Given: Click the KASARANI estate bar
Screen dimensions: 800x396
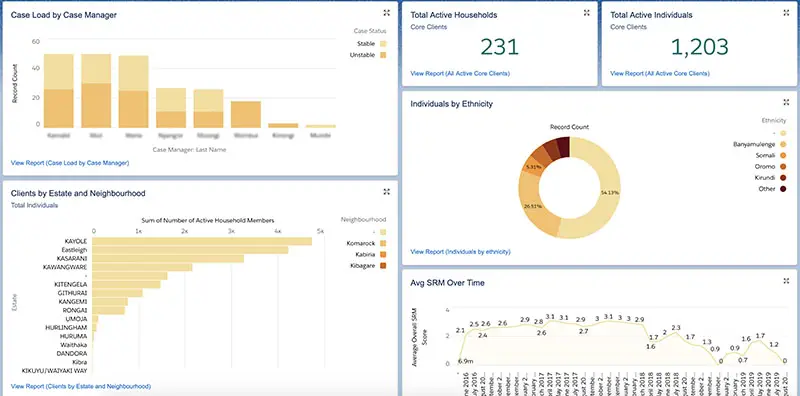Looking at the screenshot, I should 168,259.
